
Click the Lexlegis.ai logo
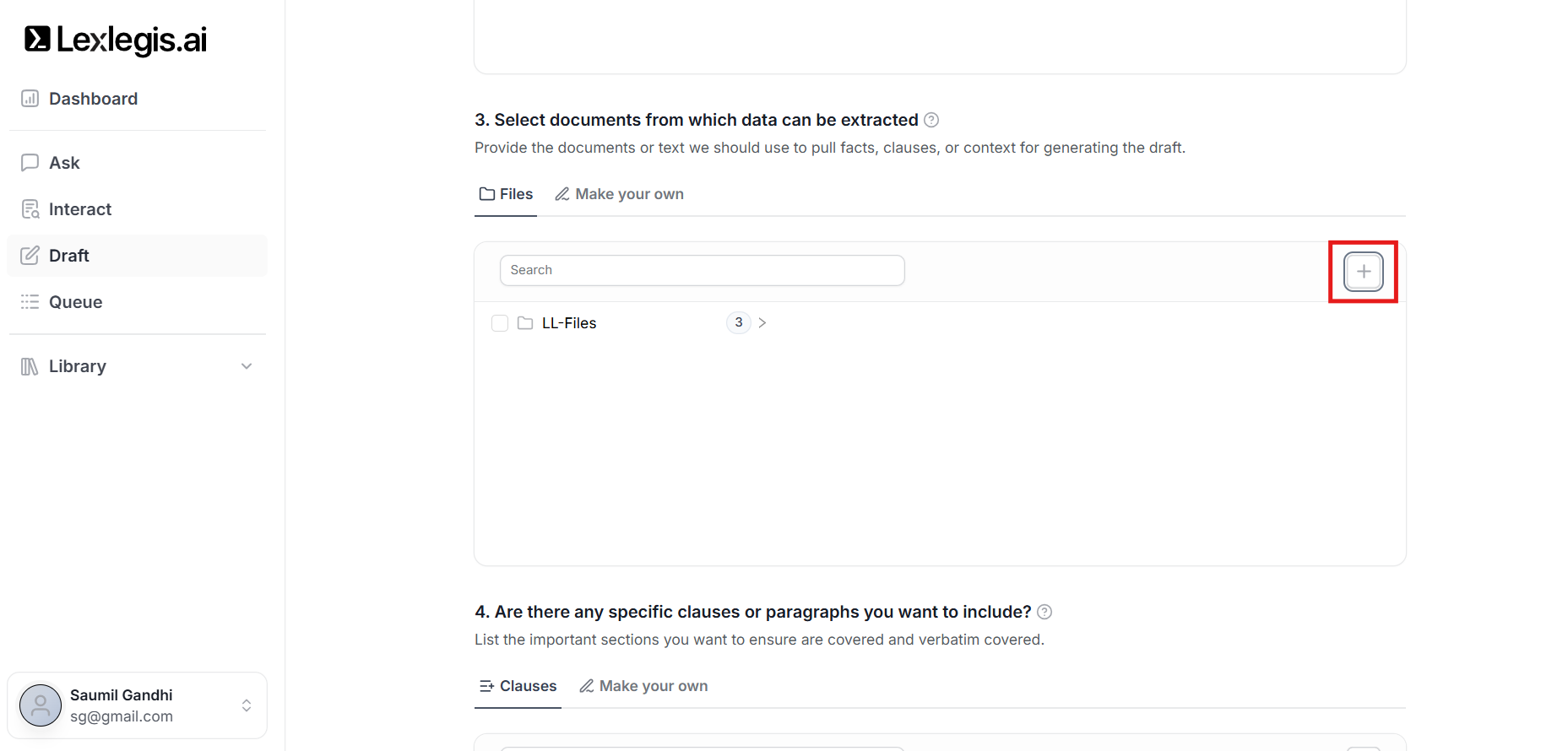(x=116, y=40)
